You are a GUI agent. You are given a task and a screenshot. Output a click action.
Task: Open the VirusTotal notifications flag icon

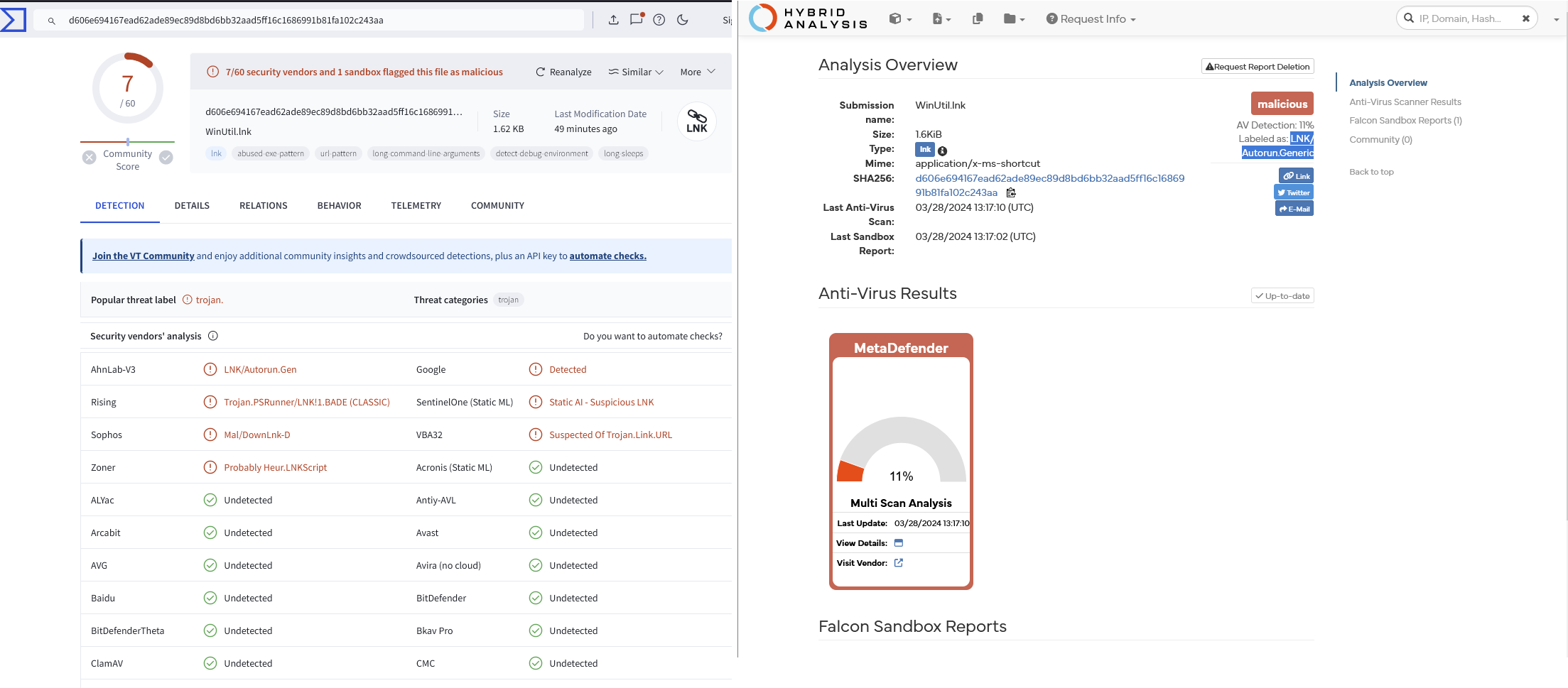pos(637,19)
